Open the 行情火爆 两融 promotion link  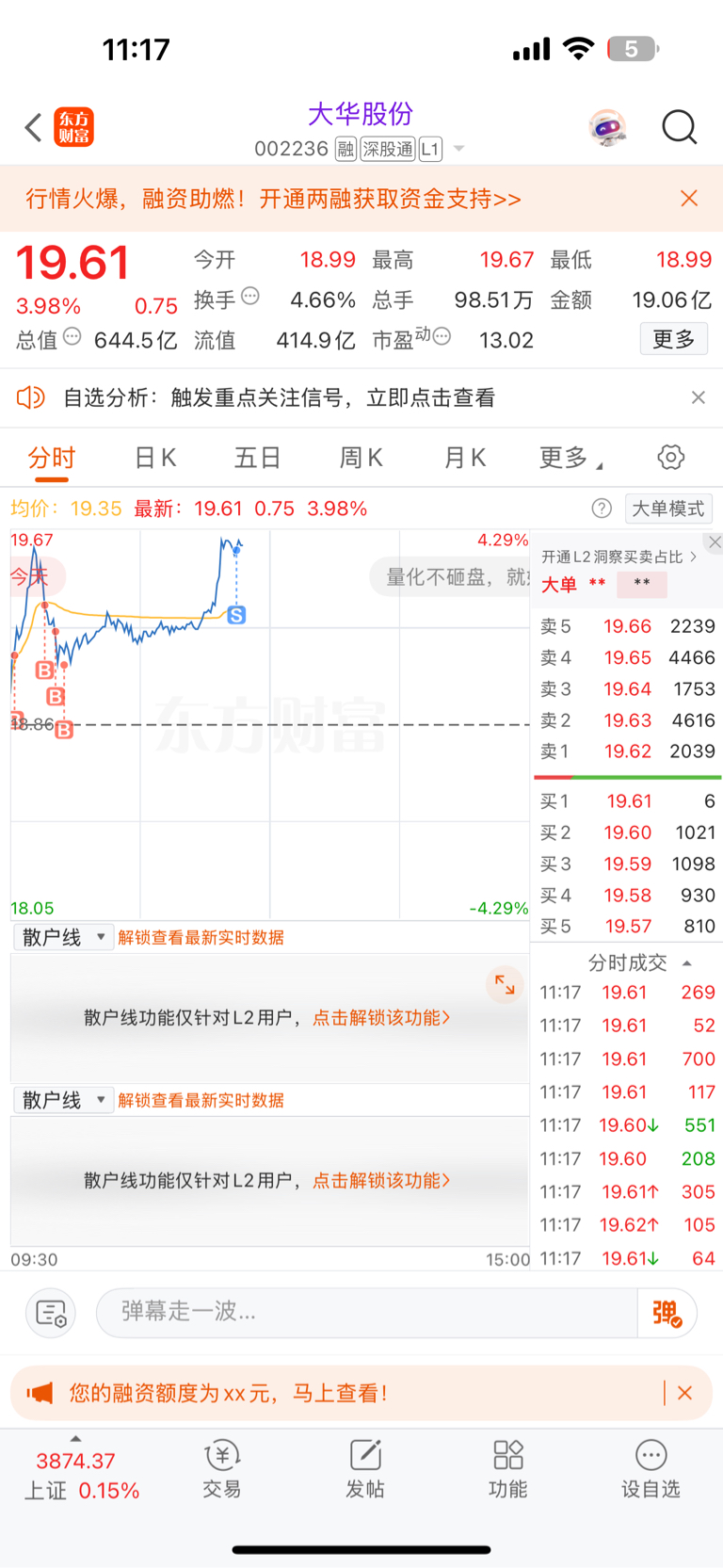coord(273,199)
